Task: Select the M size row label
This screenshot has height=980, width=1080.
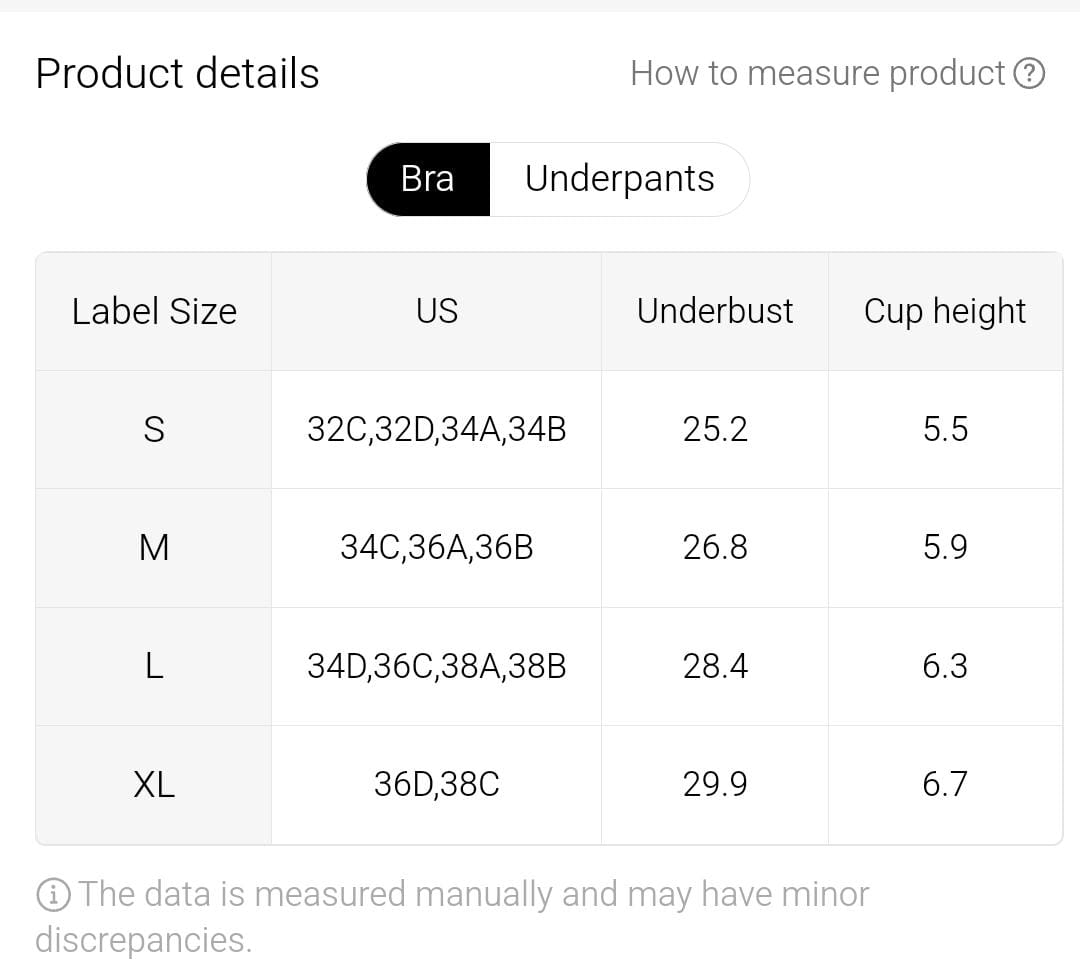Action: pyautogui.click(x=154, y=547)
